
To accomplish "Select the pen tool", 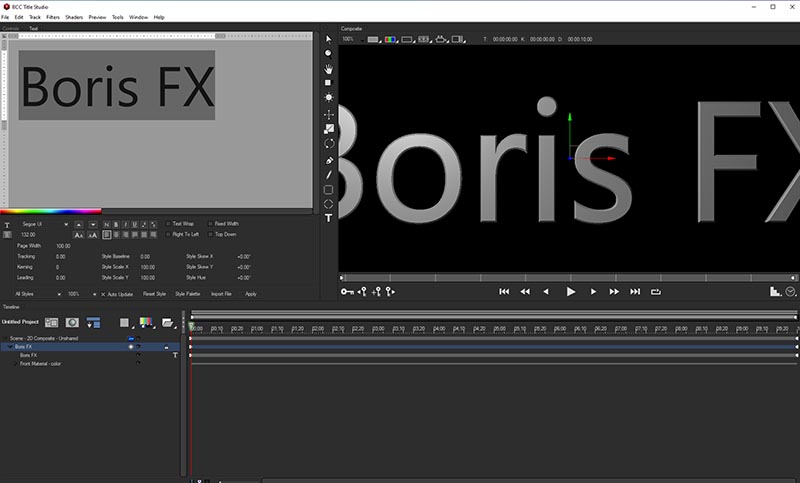I will (329, 160).
